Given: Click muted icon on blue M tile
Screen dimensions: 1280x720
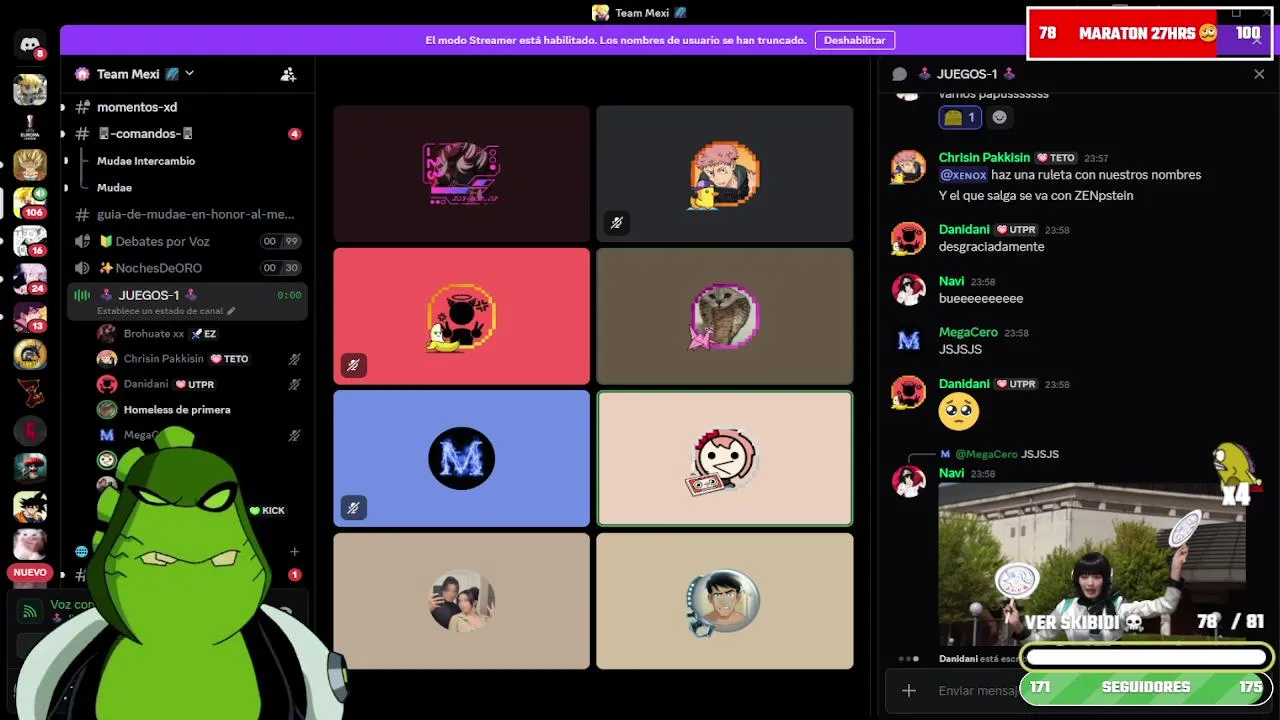Looking at the screenshot, I should click(353, 508).
